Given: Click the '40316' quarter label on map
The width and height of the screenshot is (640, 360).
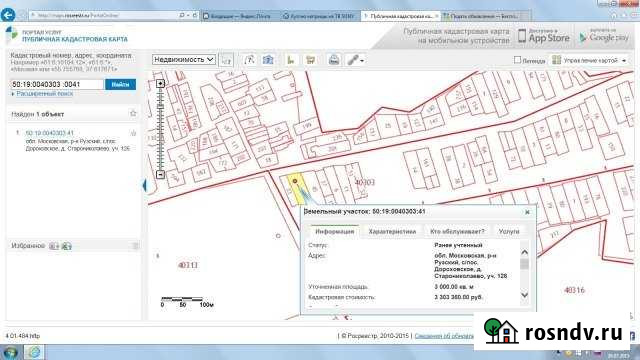Looking at the screenshot, I should coord(574,290).
